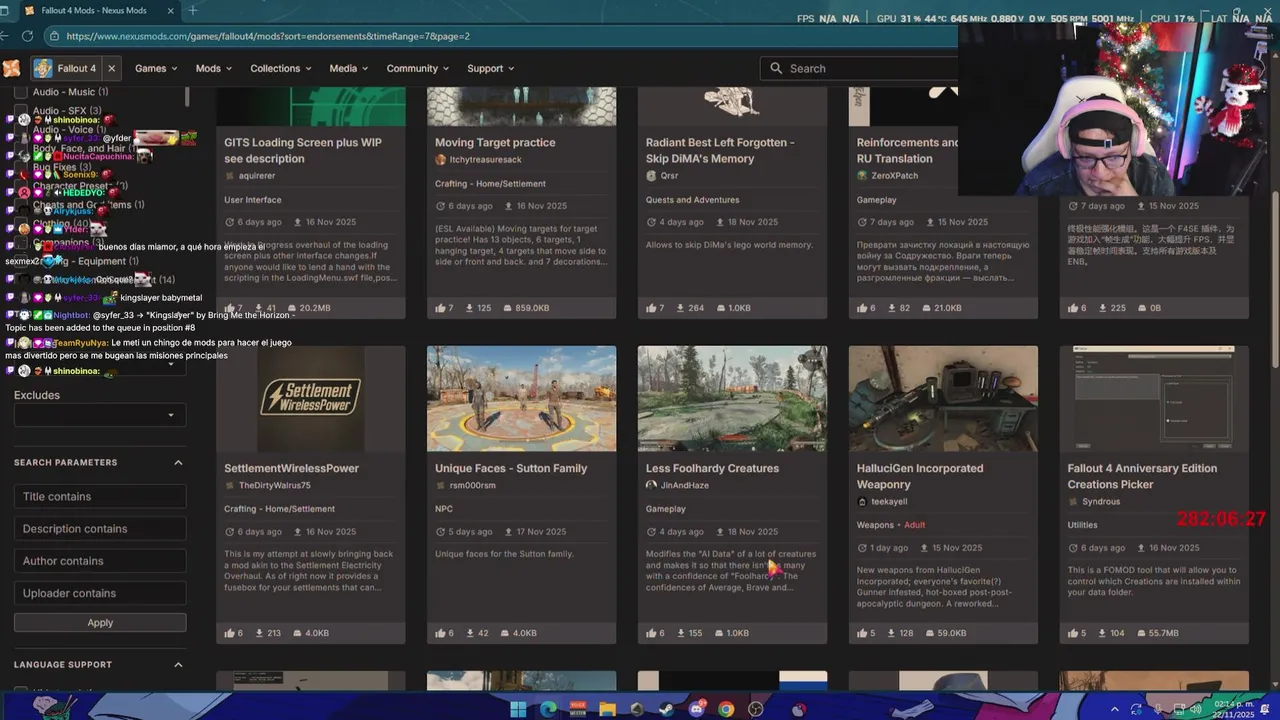Click the browser address bar URL
This screenshot has width=1280, height=720.
[x=268, y=36]
